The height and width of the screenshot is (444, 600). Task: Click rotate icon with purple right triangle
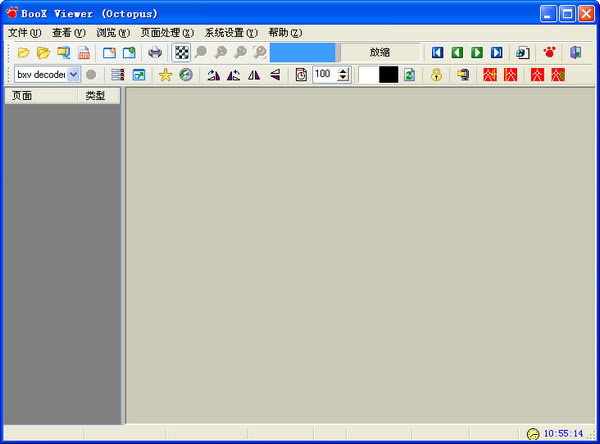[214, 75]
